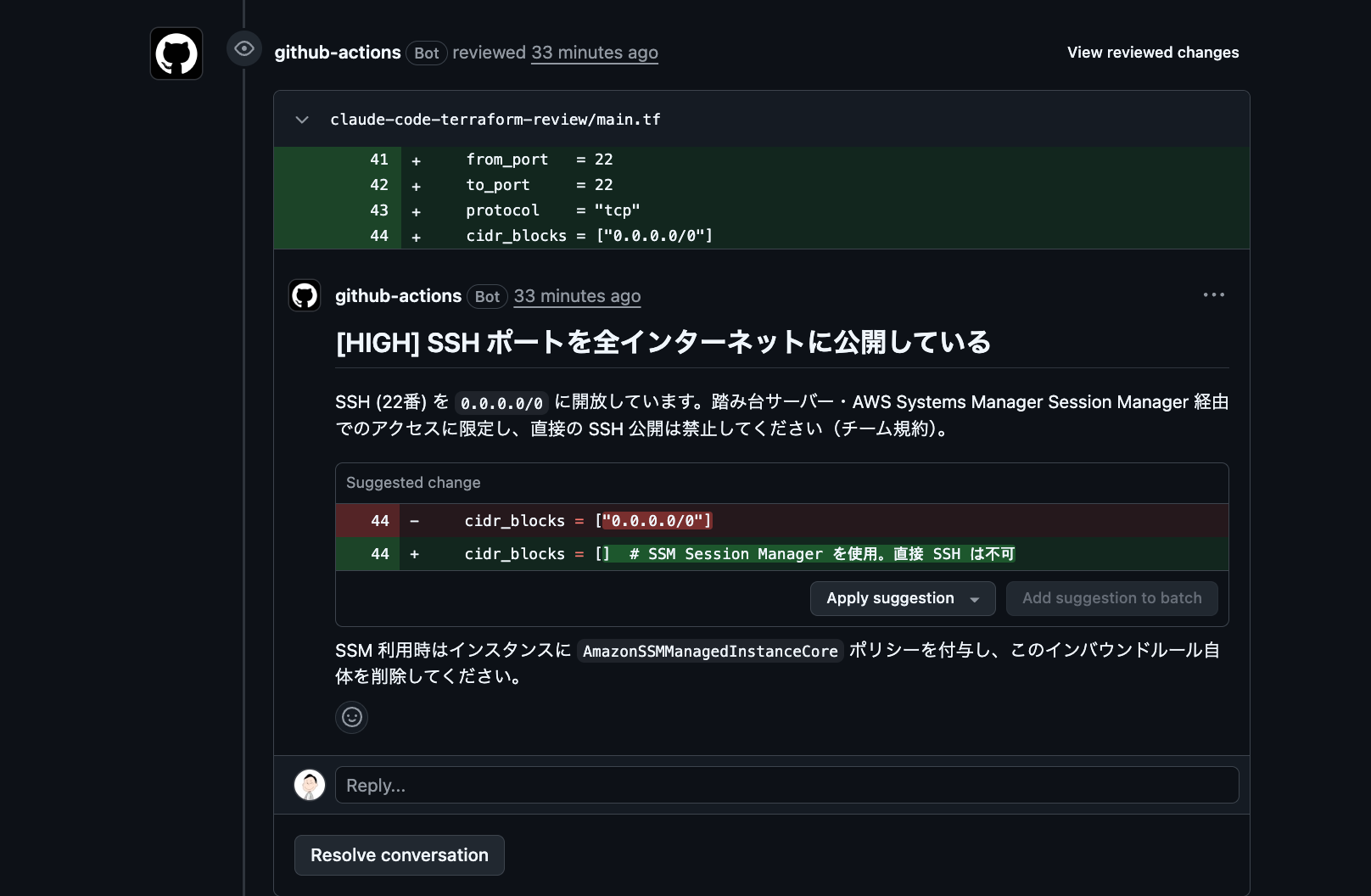
Task: Click the Resolve conversation button
Action: point(400,855)
